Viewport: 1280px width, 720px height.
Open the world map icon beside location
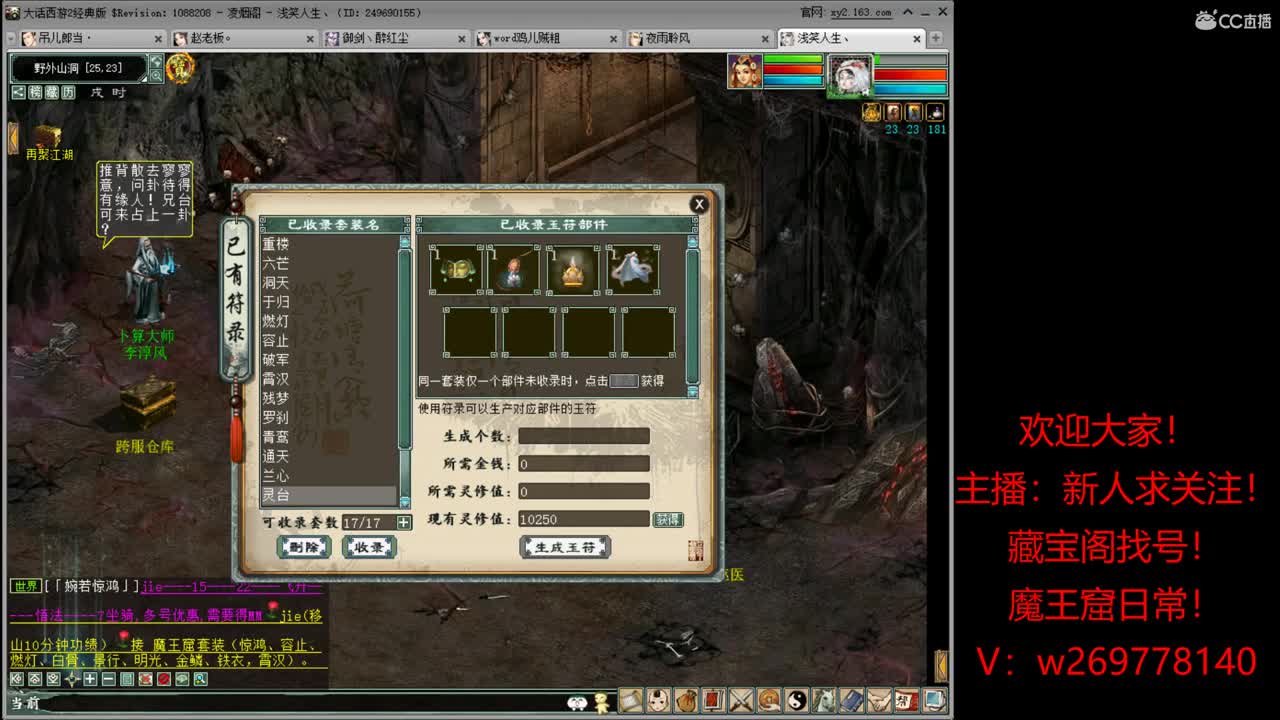[x=156, y=61]
